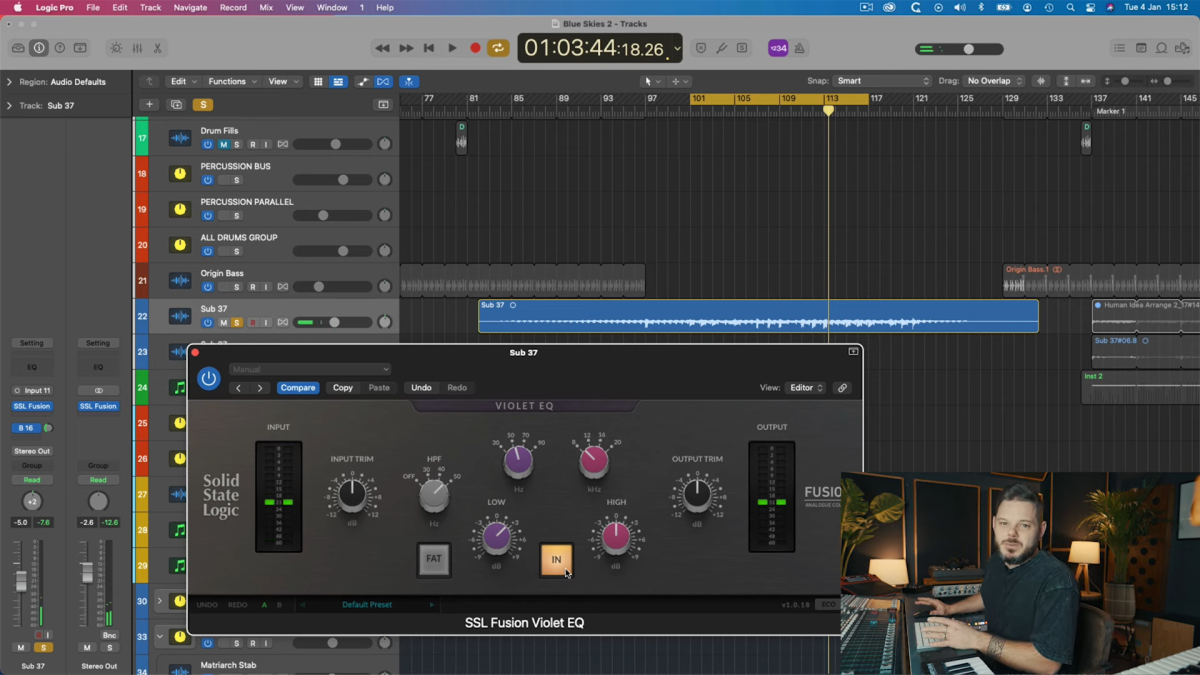The width and height of the screenshot is (1200, 675).
Task: Click the HPF knob on Violet EQ
Action: click(433, 493)
